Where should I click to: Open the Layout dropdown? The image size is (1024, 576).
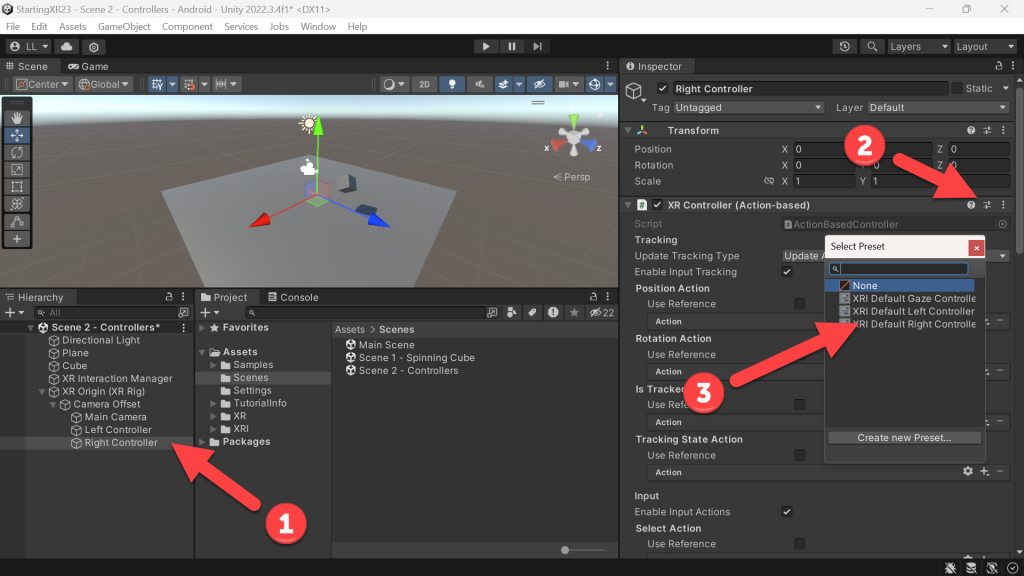pyautogui.click(x=984, y=46)
